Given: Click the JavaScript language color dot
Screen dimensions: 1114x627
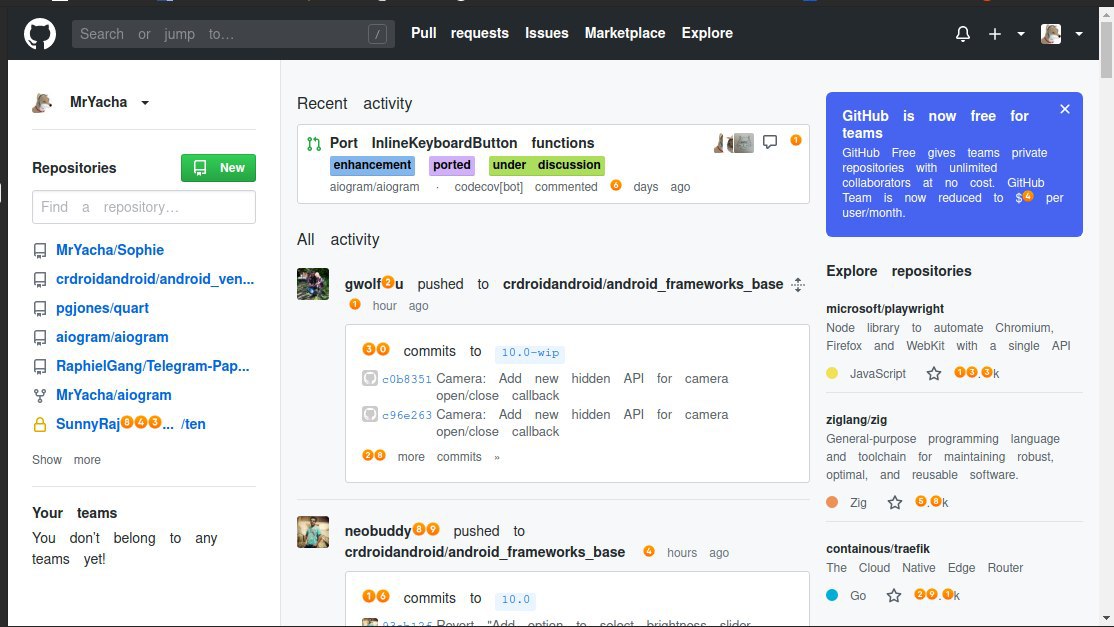Looking at the screenshot, I should click(832, 374).
